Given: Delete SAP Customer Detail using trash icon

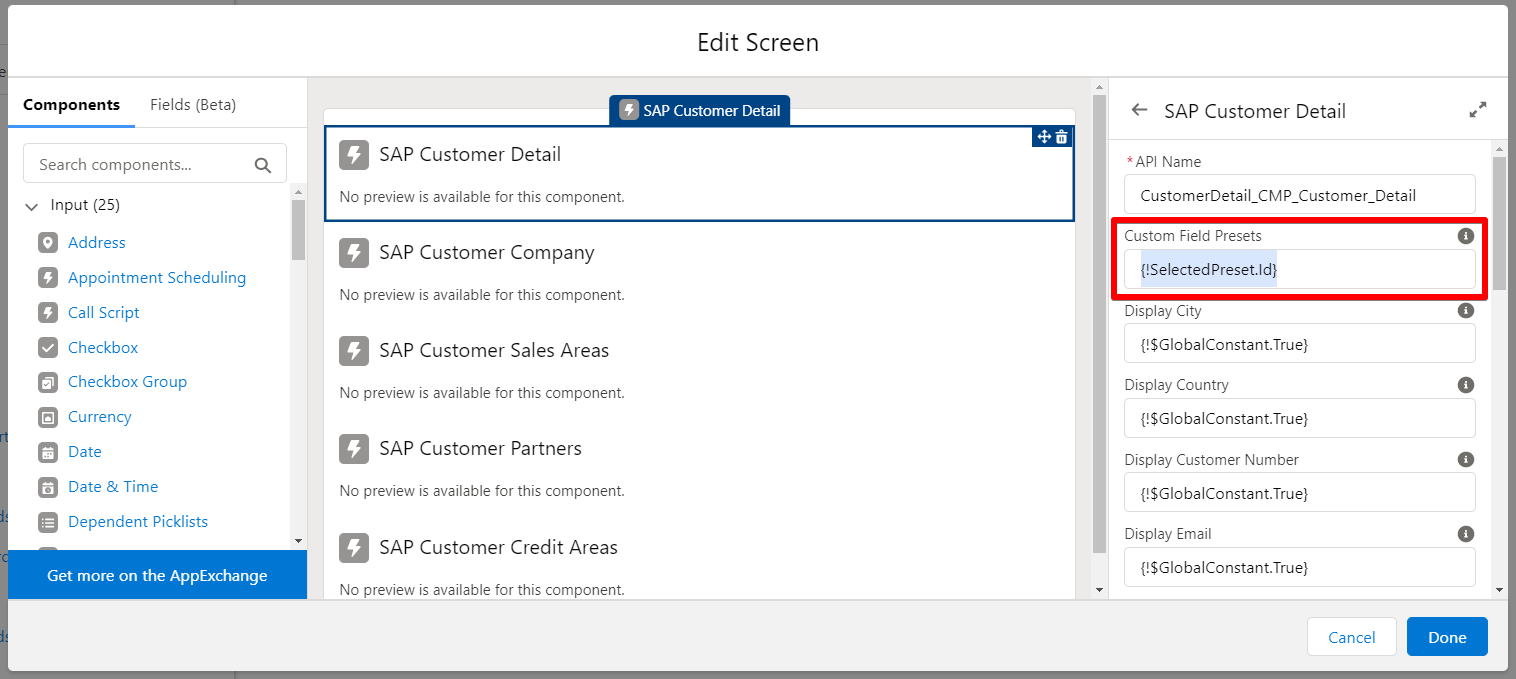Looking at the screenshot, I should 1062,137.
